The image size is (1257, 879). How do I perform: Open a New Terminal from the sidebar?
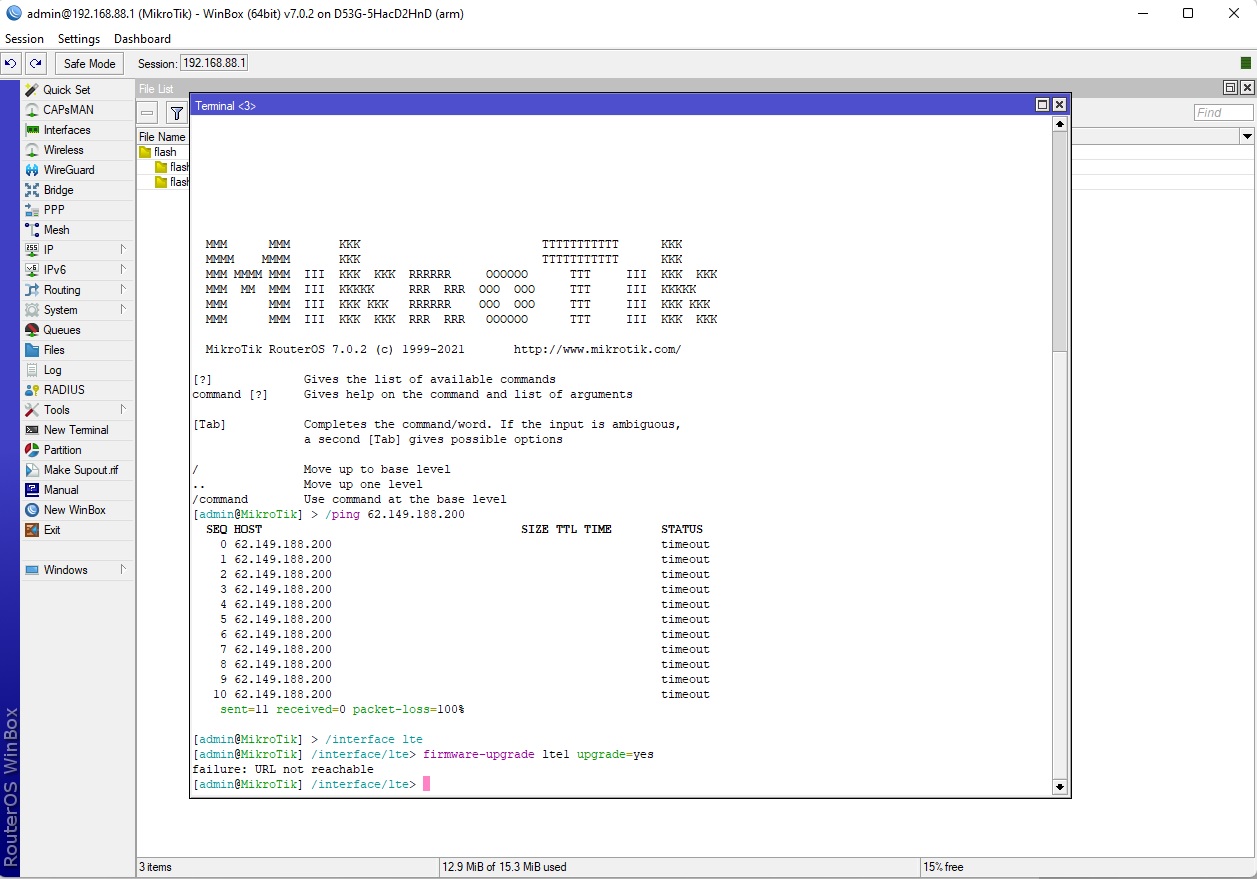tap(77, 430)
